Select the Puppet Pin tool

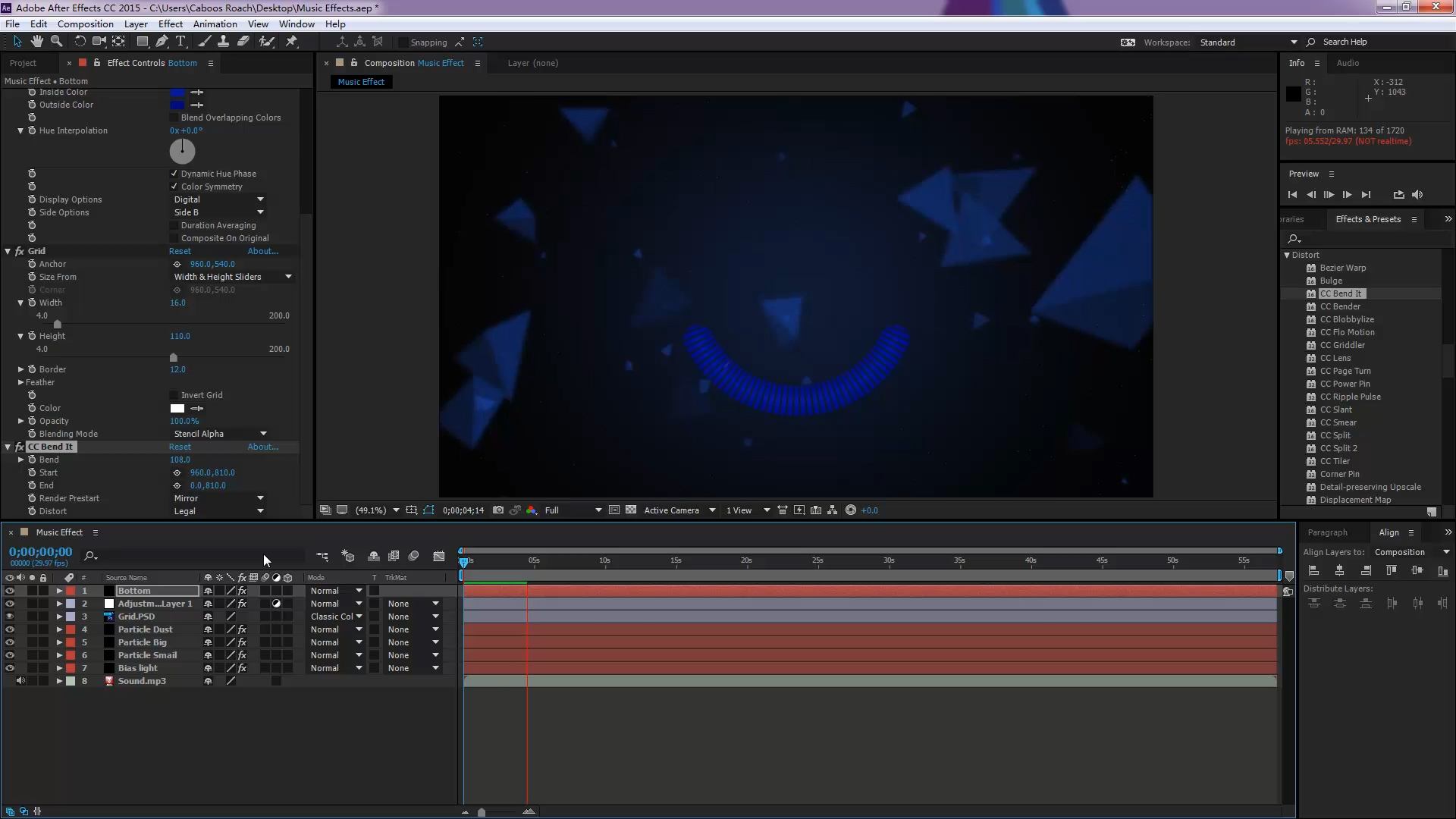pos(291,42)
